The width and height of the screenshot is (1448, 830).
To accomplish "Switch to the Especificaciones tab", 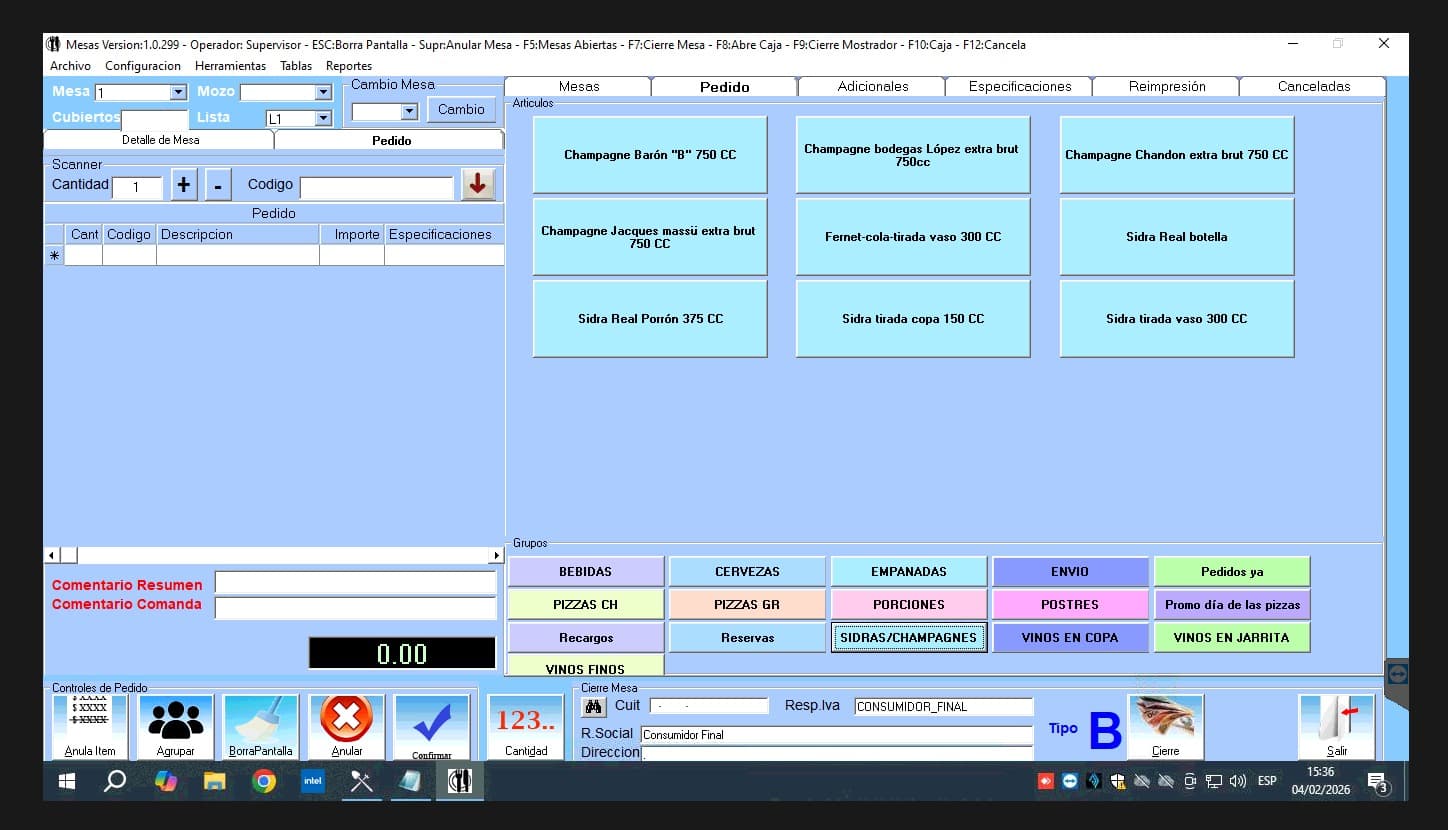I will coord(1019,86).
